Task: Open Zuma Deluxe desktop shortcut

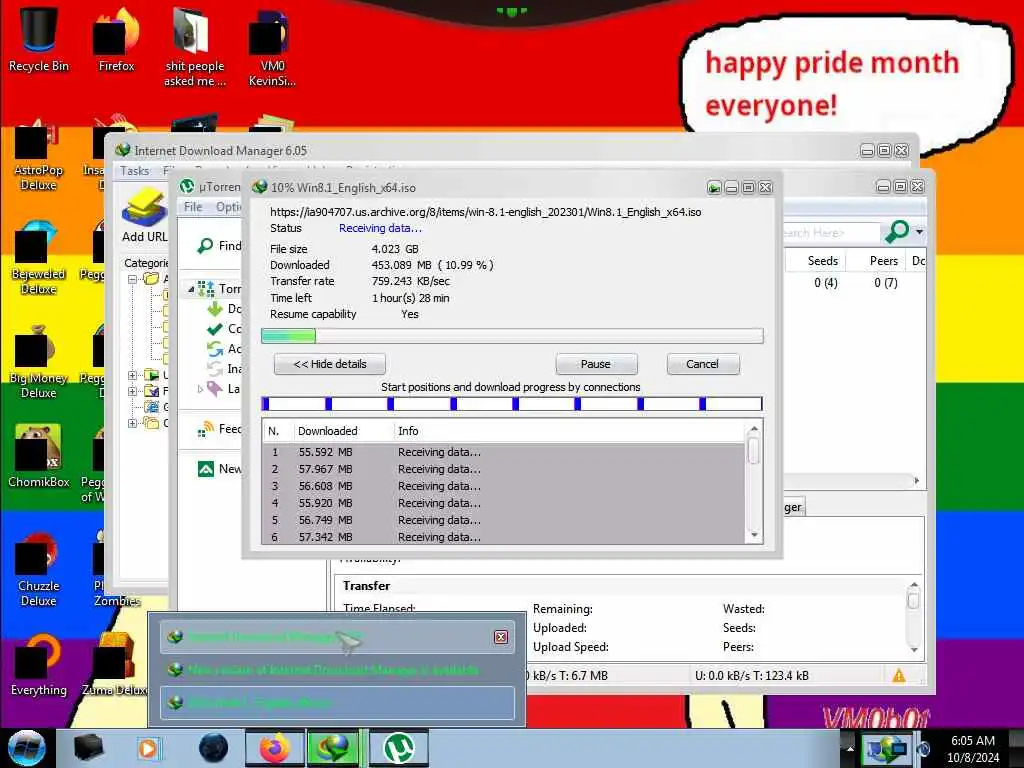Action: click(x=116, y=665)
